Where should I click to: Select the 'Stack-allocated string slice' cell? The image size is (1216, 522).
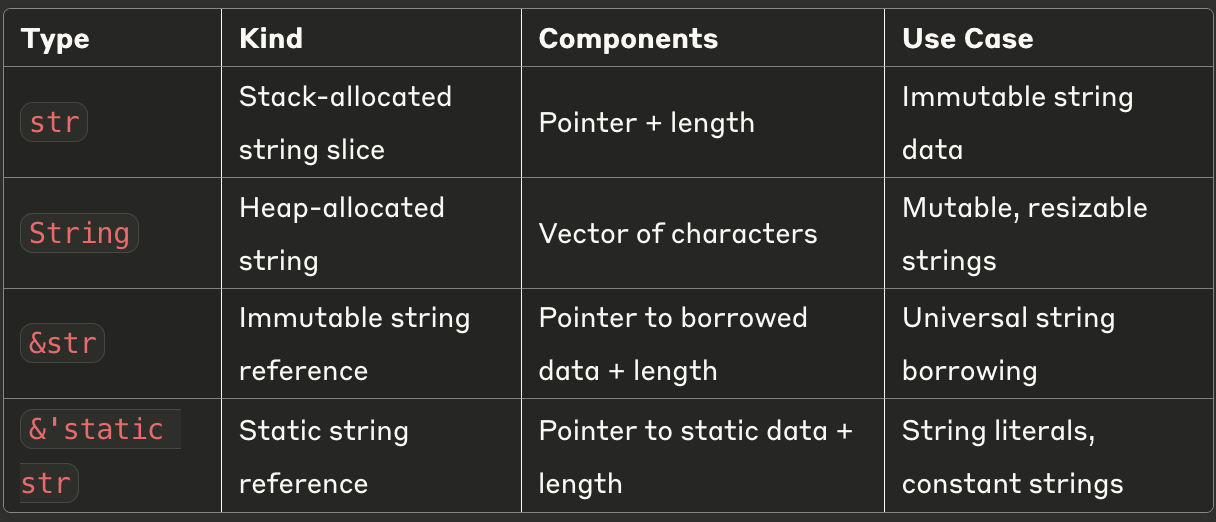coord(371,123)
